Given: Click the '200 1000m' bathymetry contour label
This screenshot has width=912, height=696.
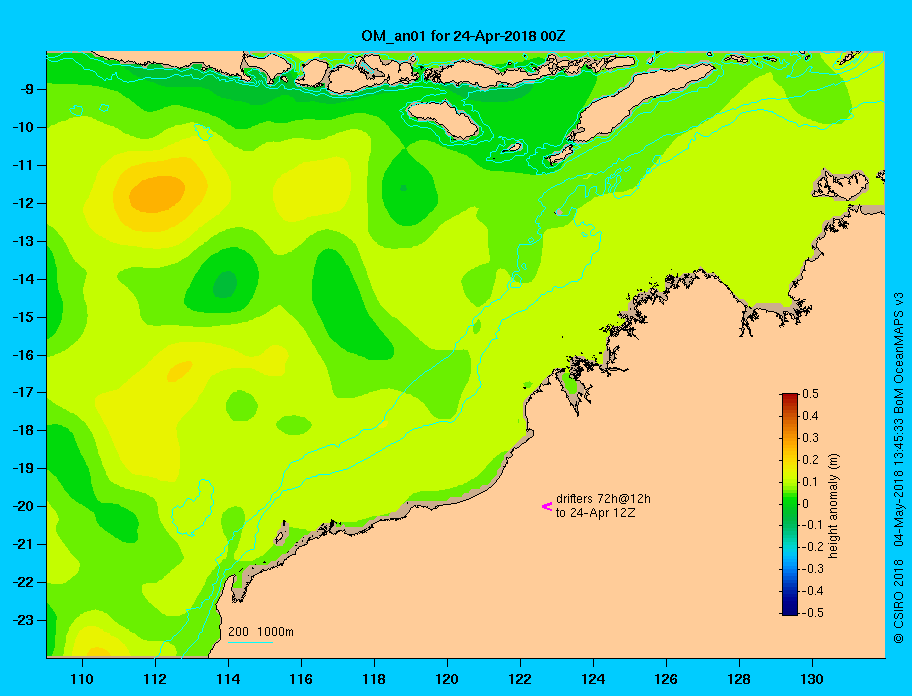Looking at the screenshot, I should (261, 632).
